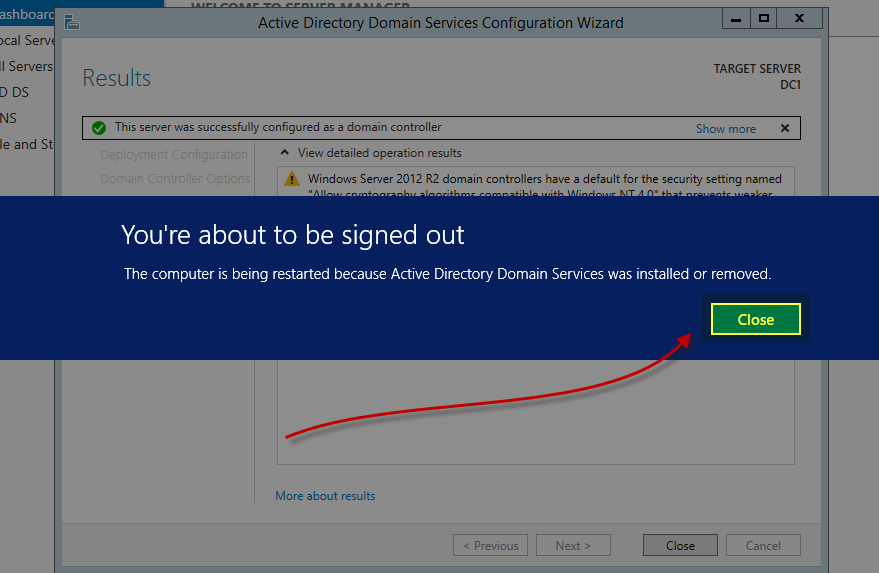Click the Cancel button in the wizard
879x573 pixels.
[x=763, y=546]
